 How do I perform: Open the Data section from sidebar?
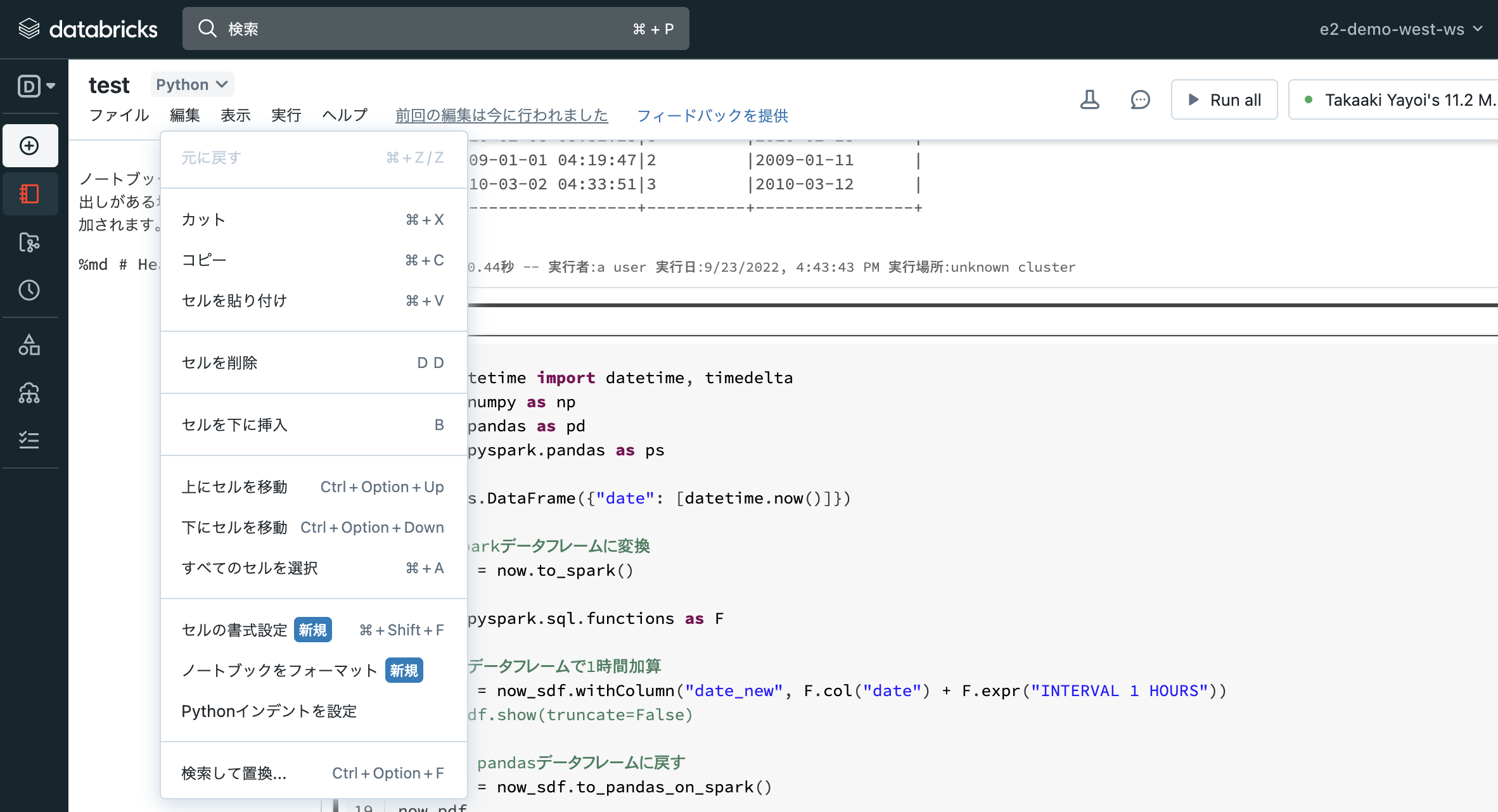(30, 345)
